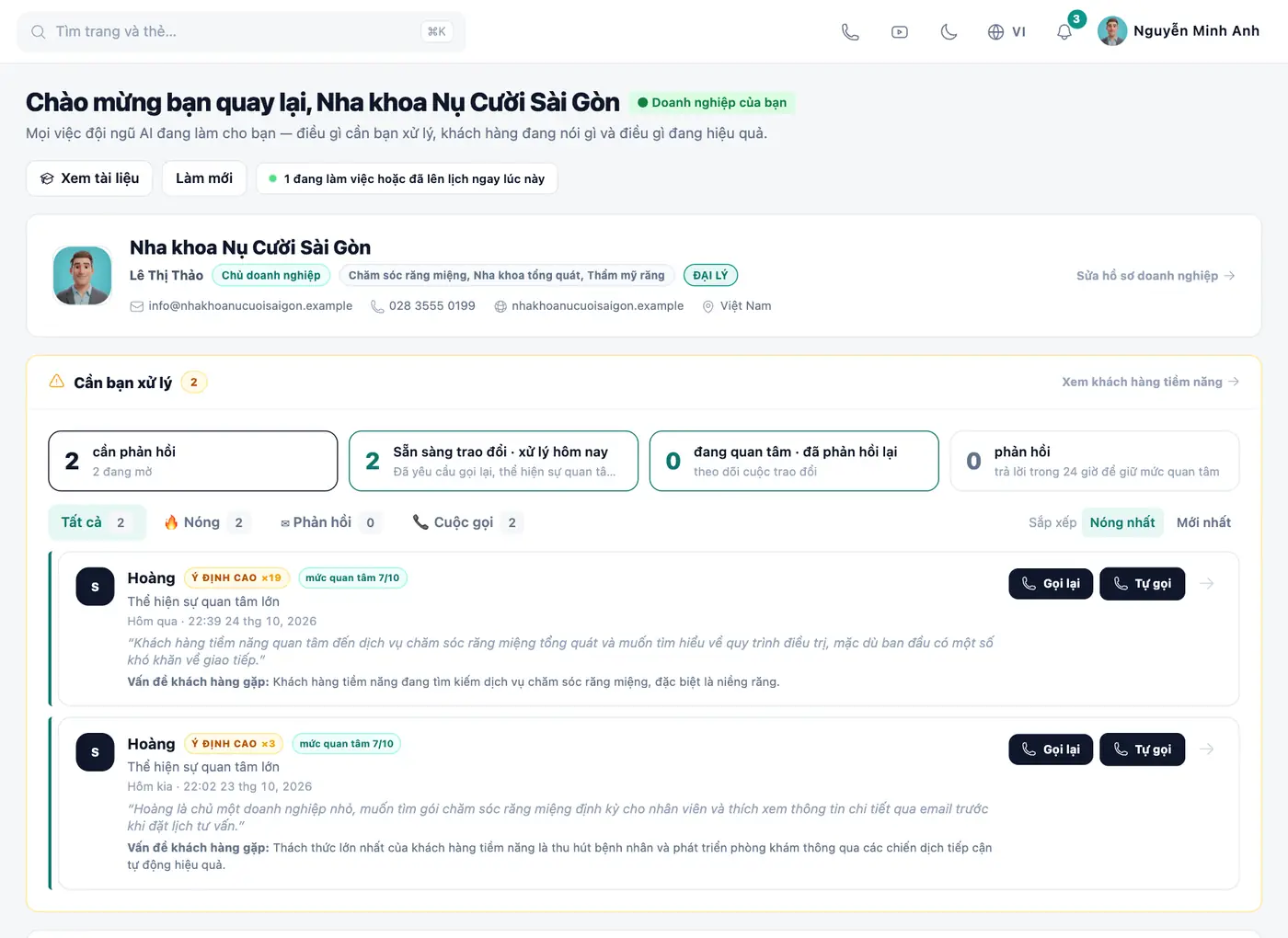Click the Ý ĐỊNH CAO ×19 badge
This screenshot has height=938, width=1288.
[237, 578]
